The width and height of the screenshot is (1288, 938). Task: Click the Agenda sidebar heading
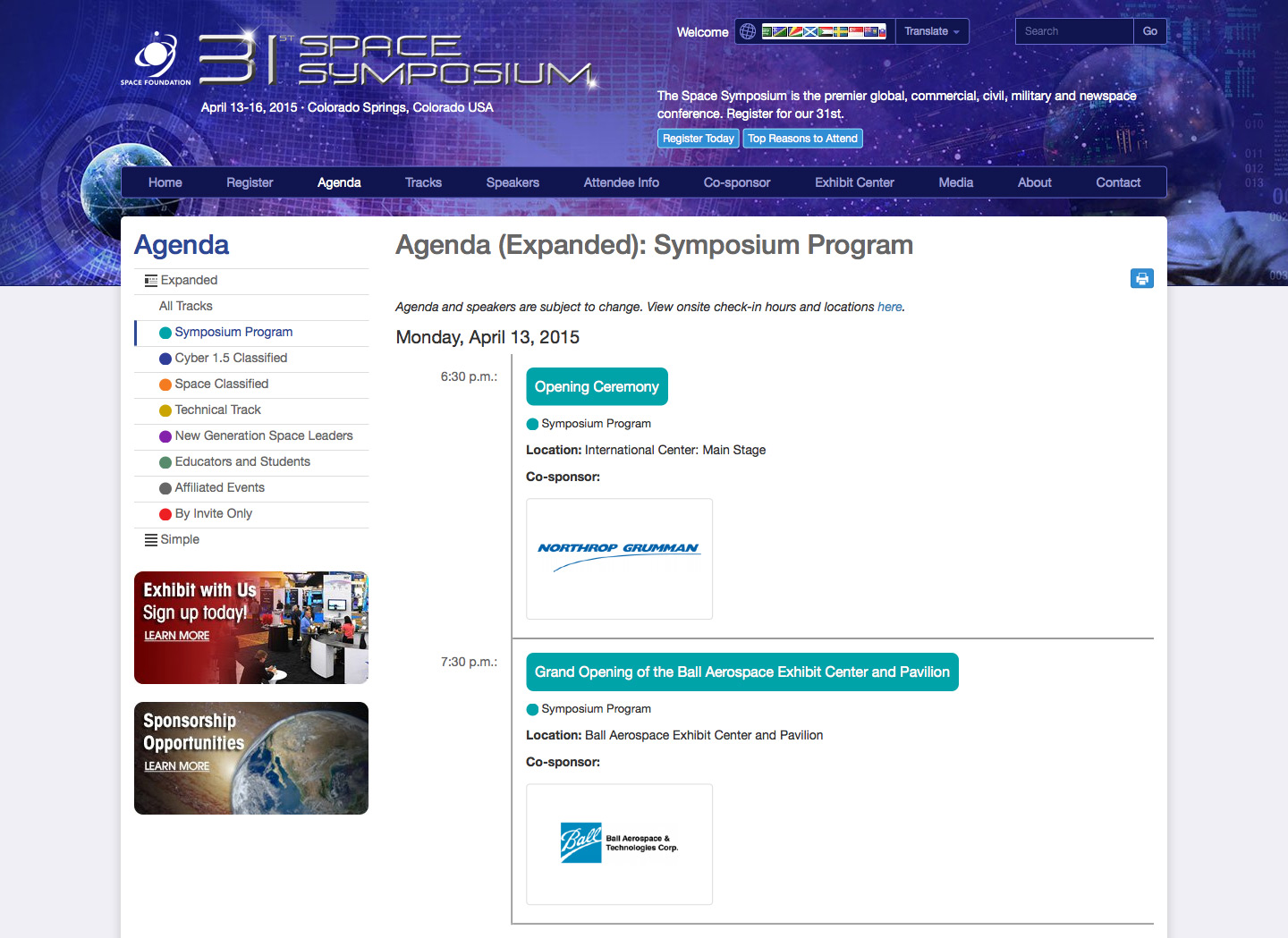(182, 245)
